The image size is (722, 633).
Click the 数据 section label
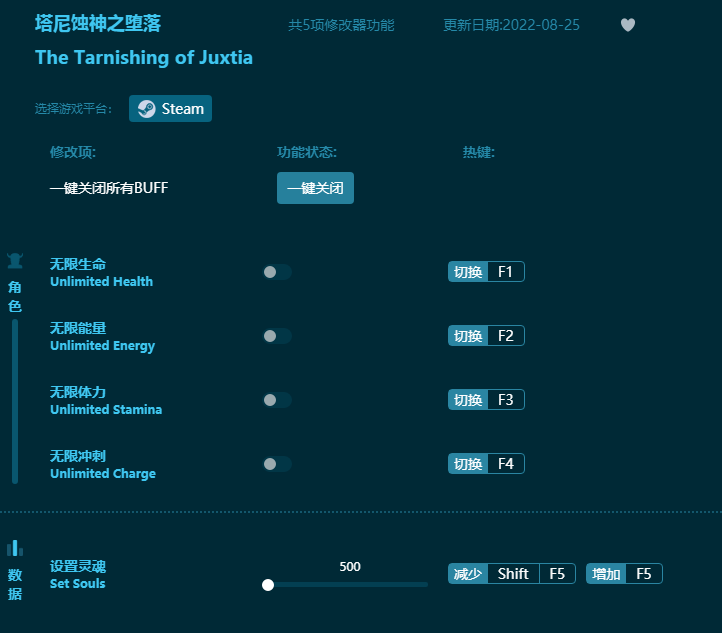point(15,584)
